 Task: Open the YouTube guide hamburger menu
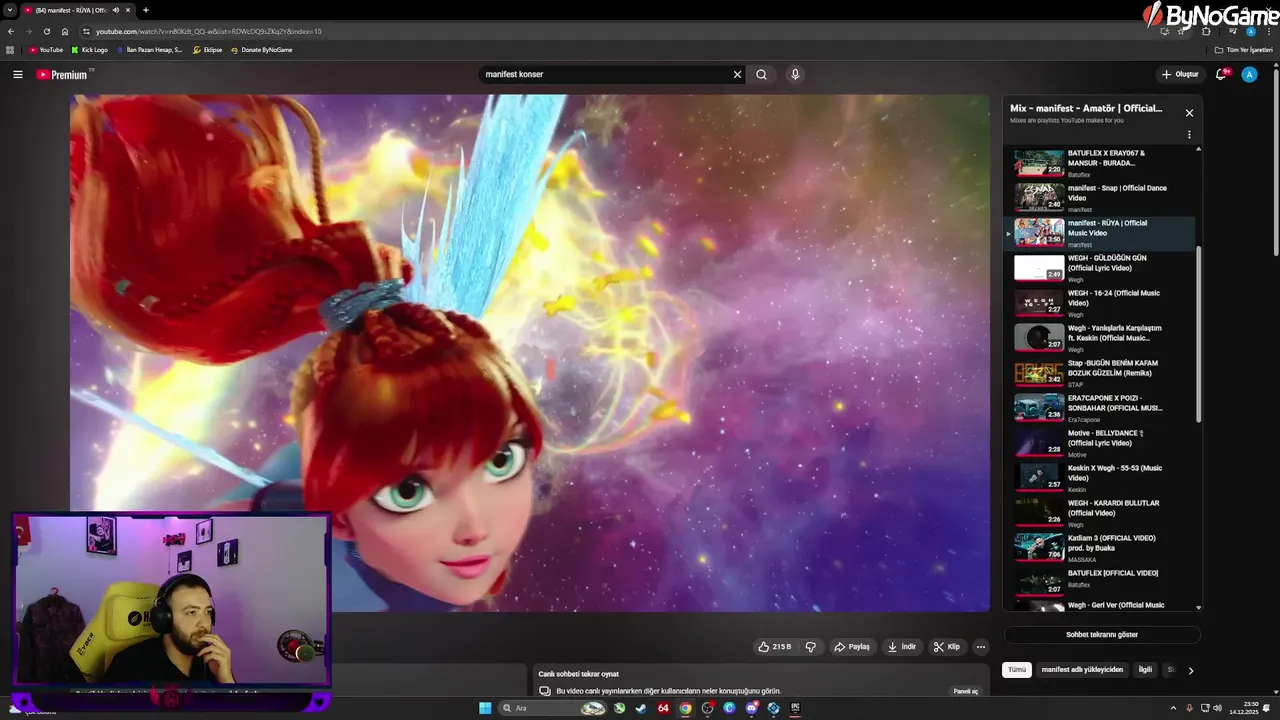pos(17,74)
